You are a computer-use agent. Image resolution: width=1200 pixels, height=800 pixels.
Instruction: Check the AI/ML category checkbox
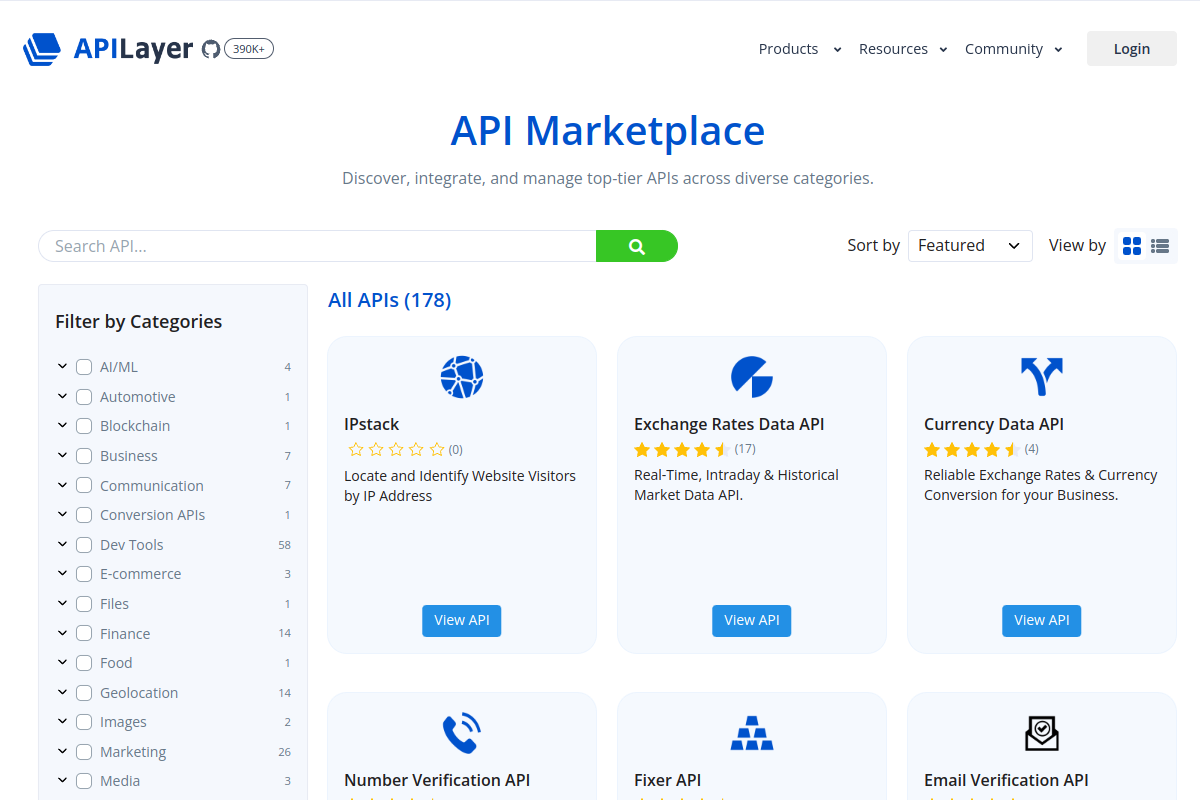pos(84,367)
